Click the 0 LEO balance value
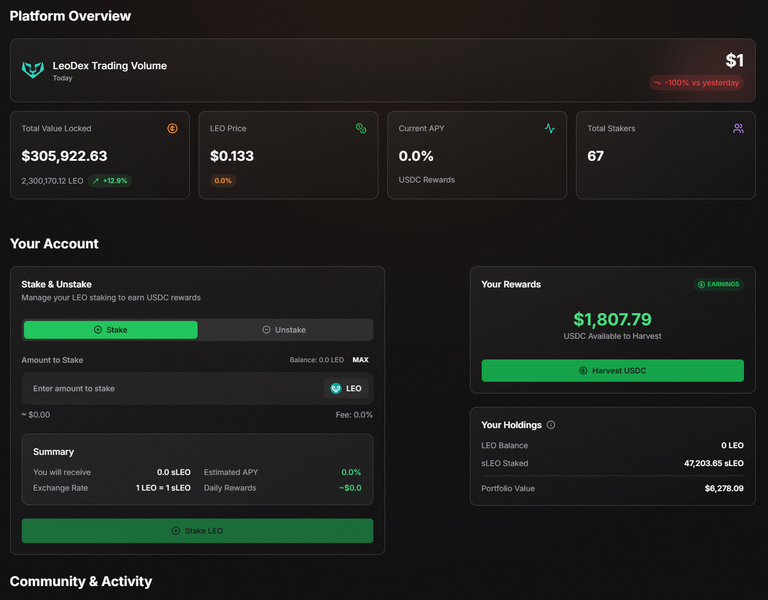 (x=732, y=445)
